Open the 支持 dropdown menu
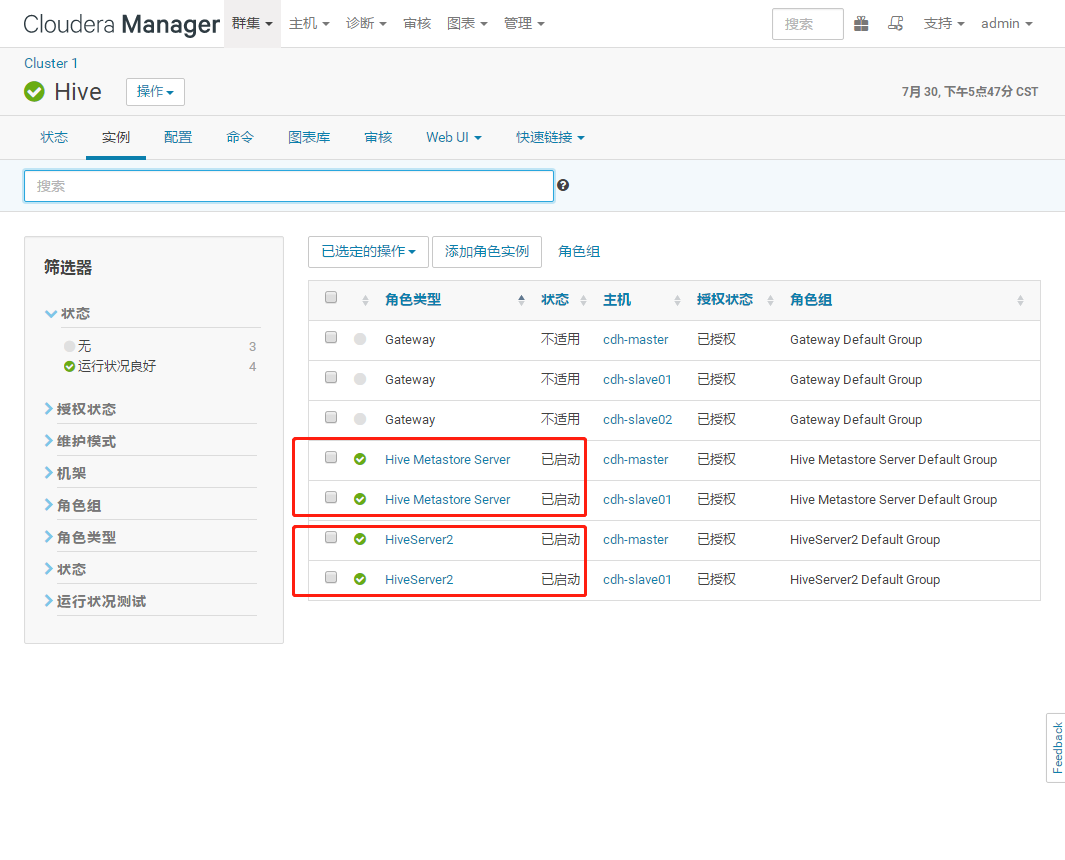Viewport: 1065px width, 860px height. tap(944, 24)
